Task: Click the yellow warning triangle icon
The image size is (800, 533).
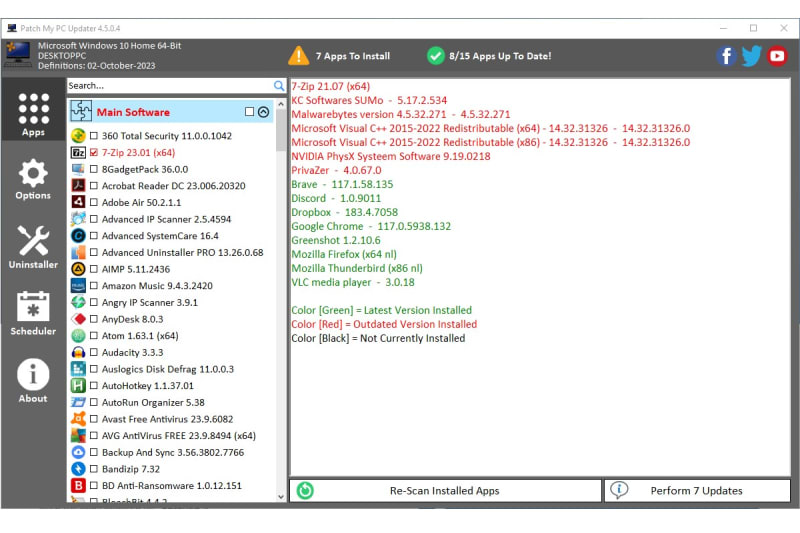Action: [298, 56]
